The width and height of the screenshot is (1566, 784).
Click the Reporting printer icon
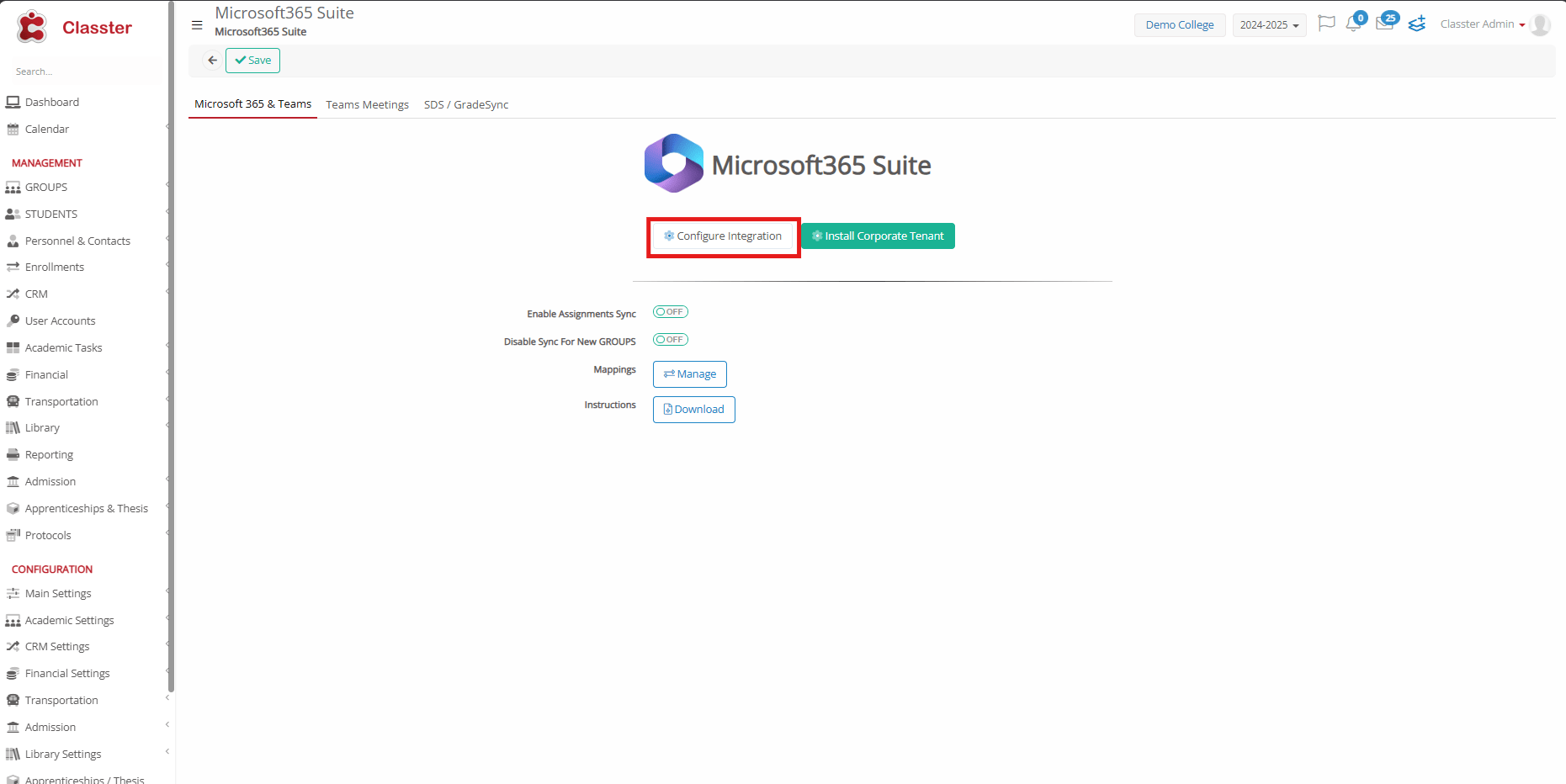point(13,455)
